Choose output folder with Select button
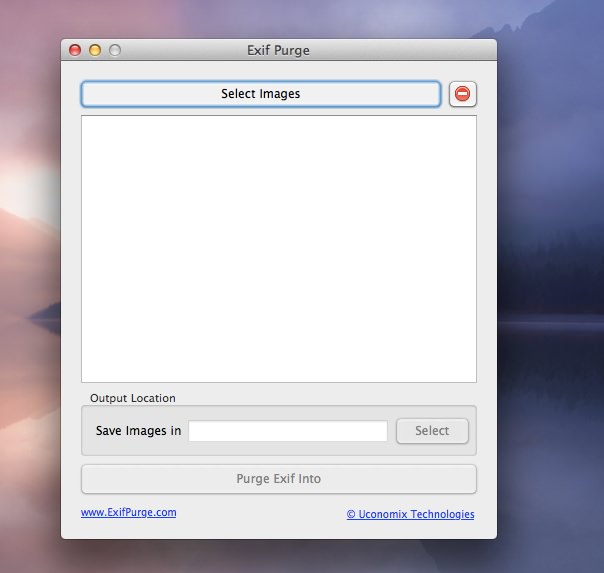The width and height of the screenshot is (604, 573). pyautogui.click(x=432, y=431)
